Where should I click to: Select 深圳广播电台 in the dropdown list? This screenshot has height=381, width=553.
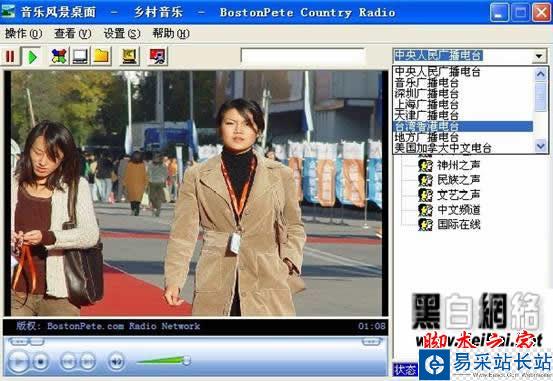[463, 93]
